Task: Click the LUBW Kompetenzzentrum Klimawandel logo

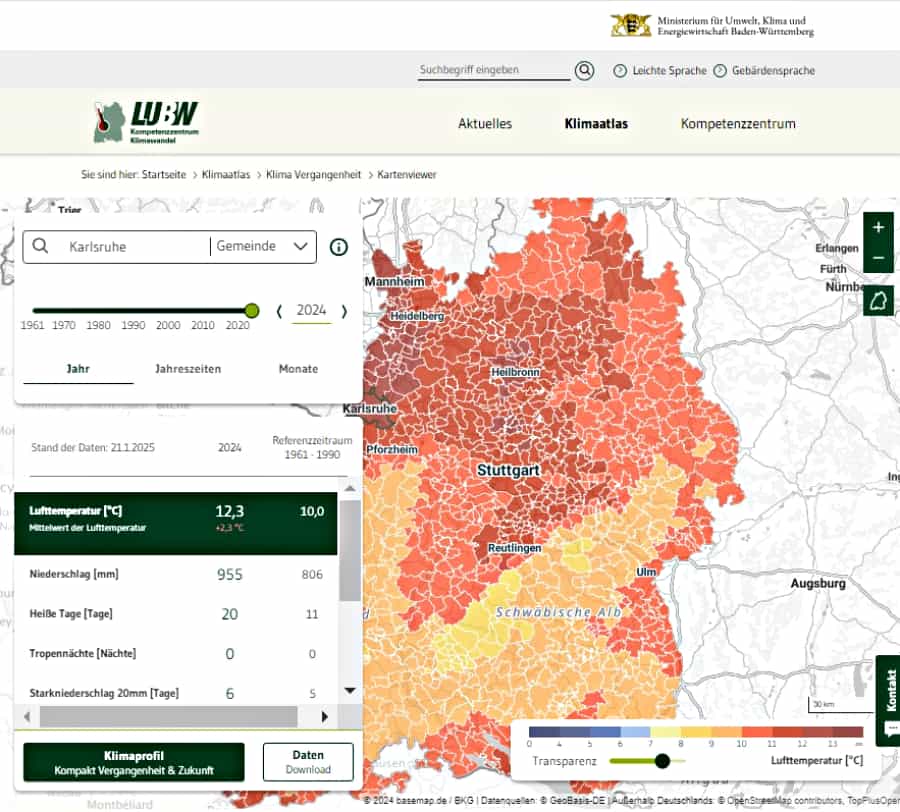Action: pos(145,120)
